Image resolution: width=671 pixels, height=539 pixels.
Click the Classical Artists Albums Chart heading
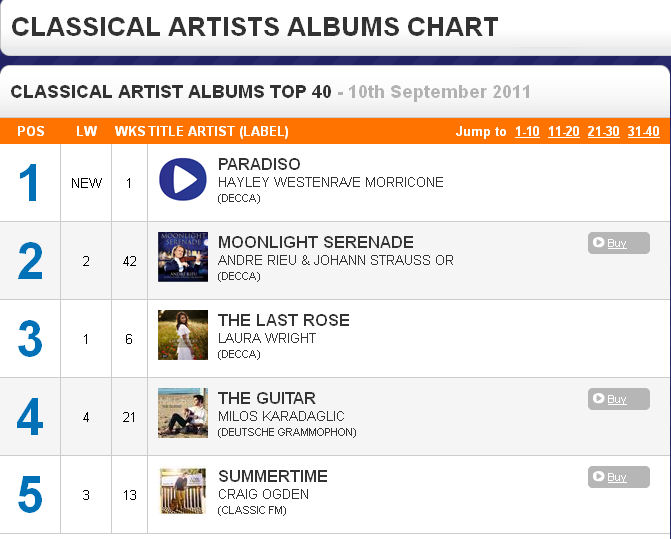click(x=255, y=27)
